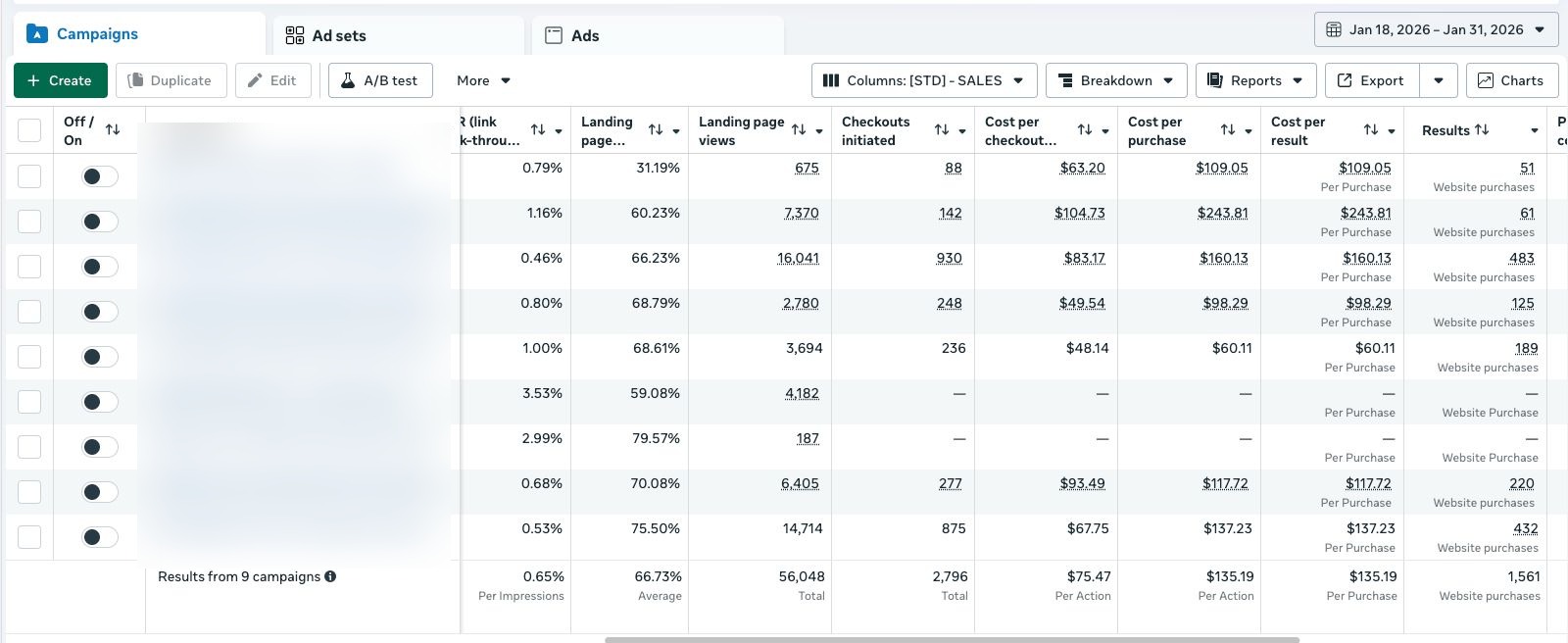Open the 16,041 landing page views link
Image resolution: width=1568 pixels, height=643 pixels.
[798, 258]
